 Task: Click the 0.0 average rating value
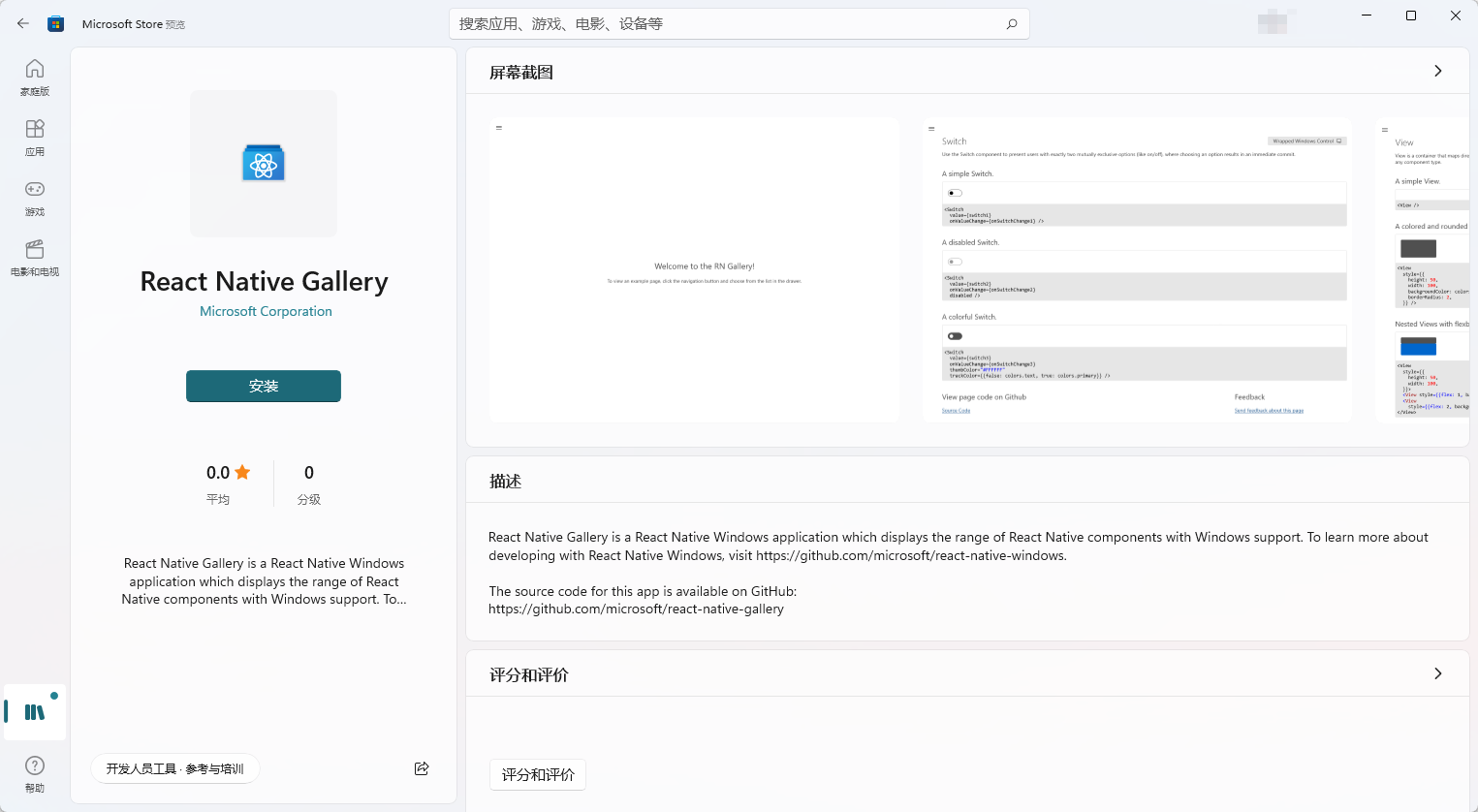coord(218,473)
